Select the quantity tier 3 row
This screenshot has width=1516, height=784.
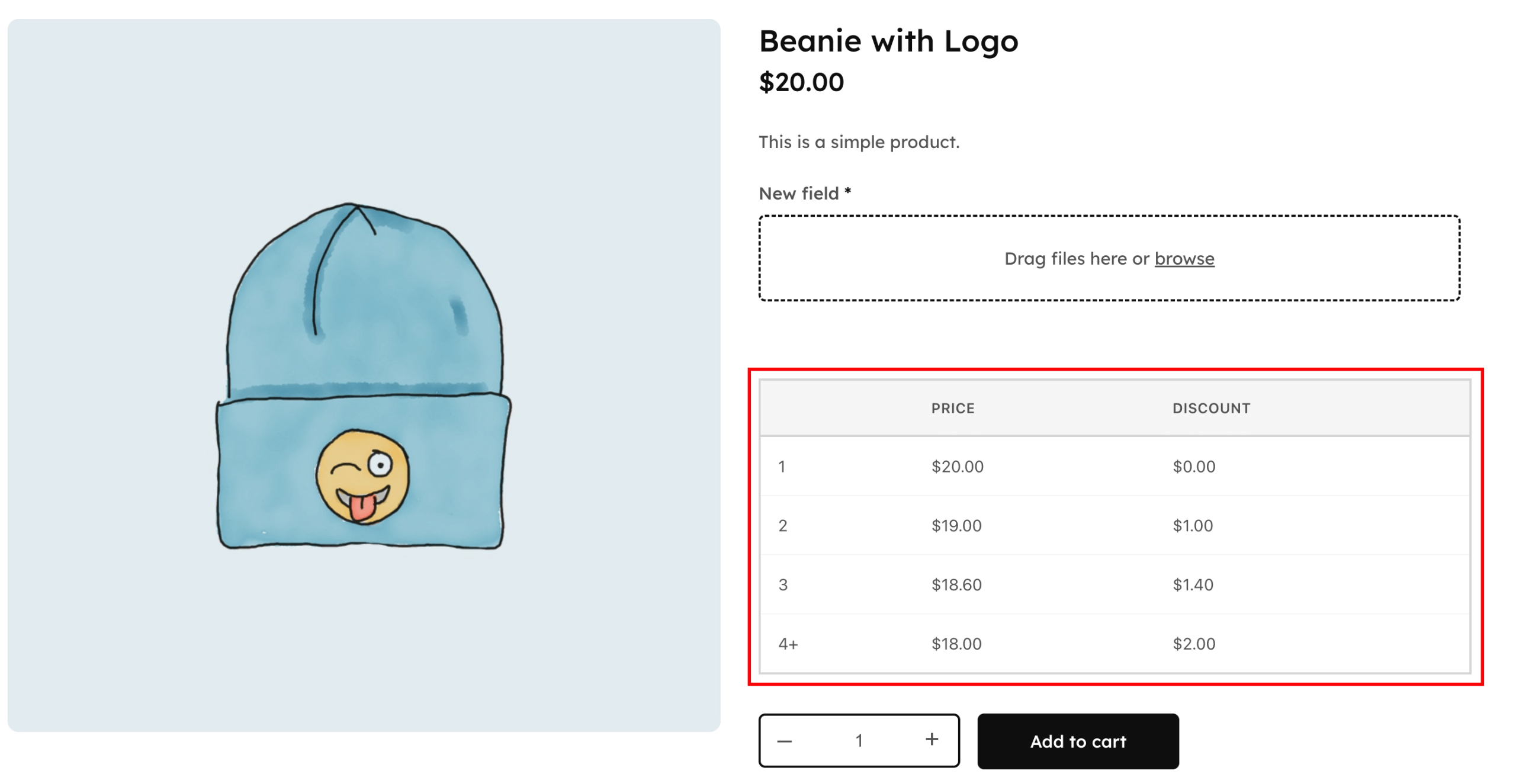pos(1007,584)
